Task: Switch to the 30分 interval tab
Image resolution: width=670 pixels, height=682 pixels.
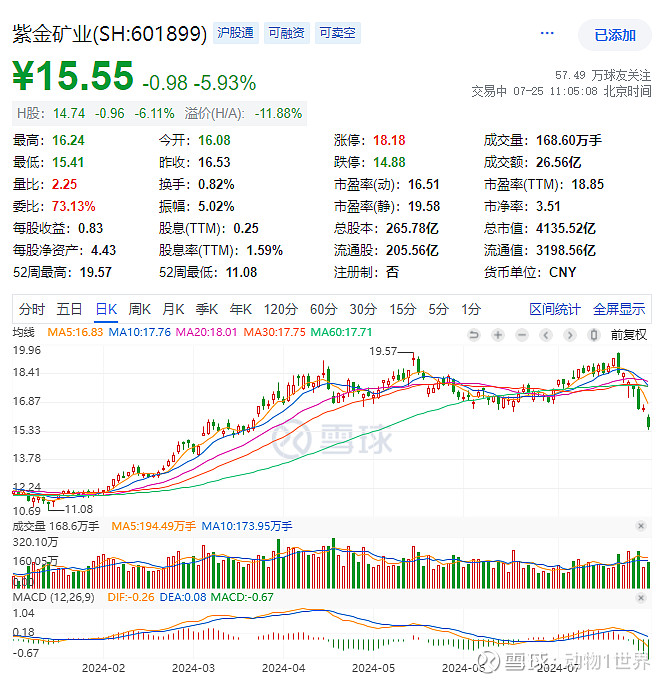Action: (x=363, y=309)
